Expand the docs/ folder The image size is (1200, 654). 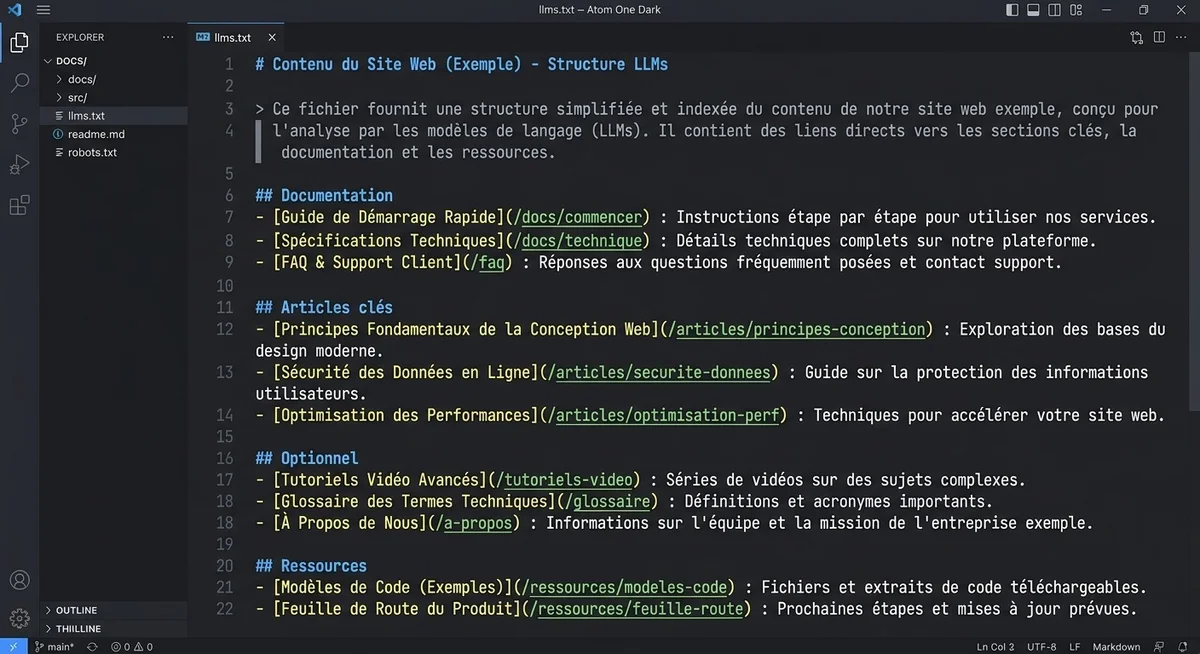(113, 79)
